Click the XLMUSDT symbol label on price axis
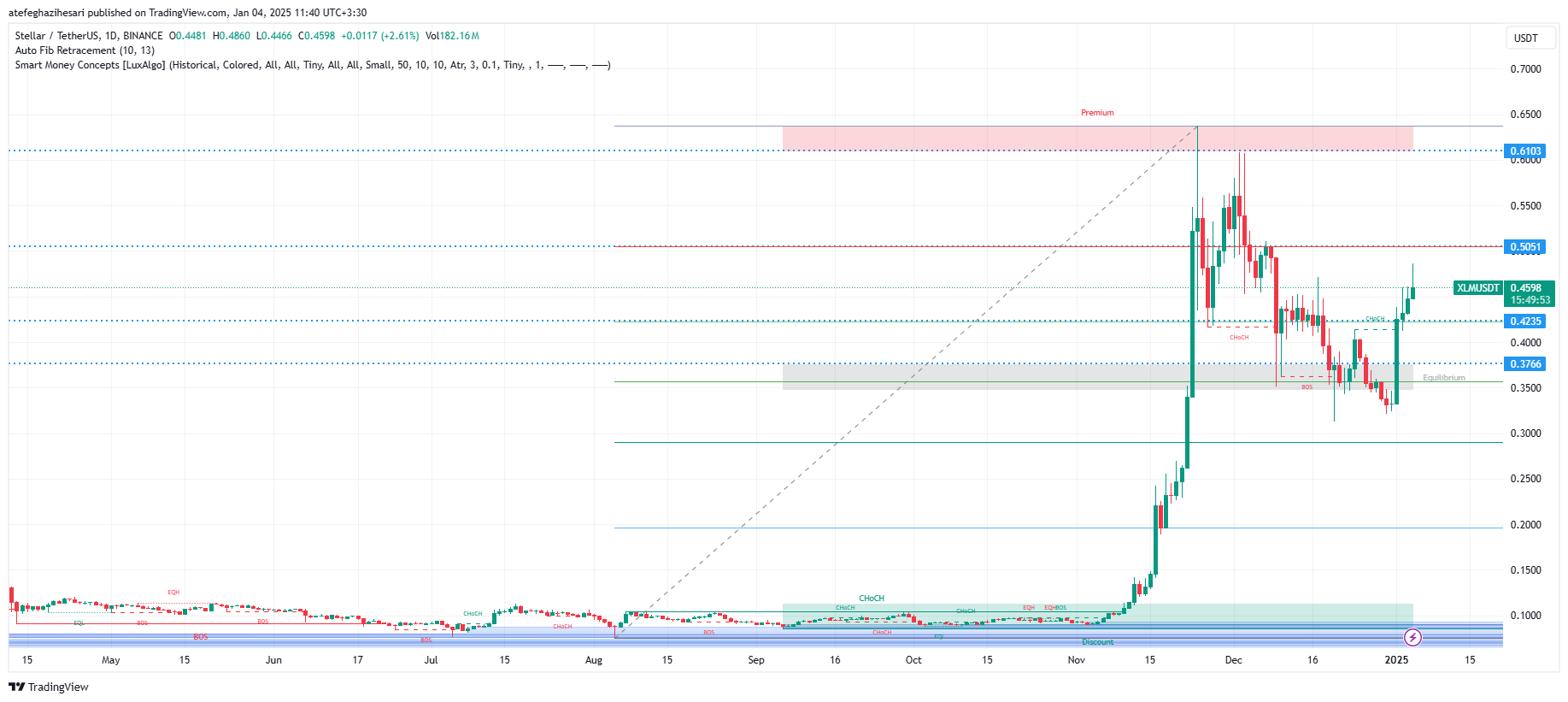 pos(1477,288)
